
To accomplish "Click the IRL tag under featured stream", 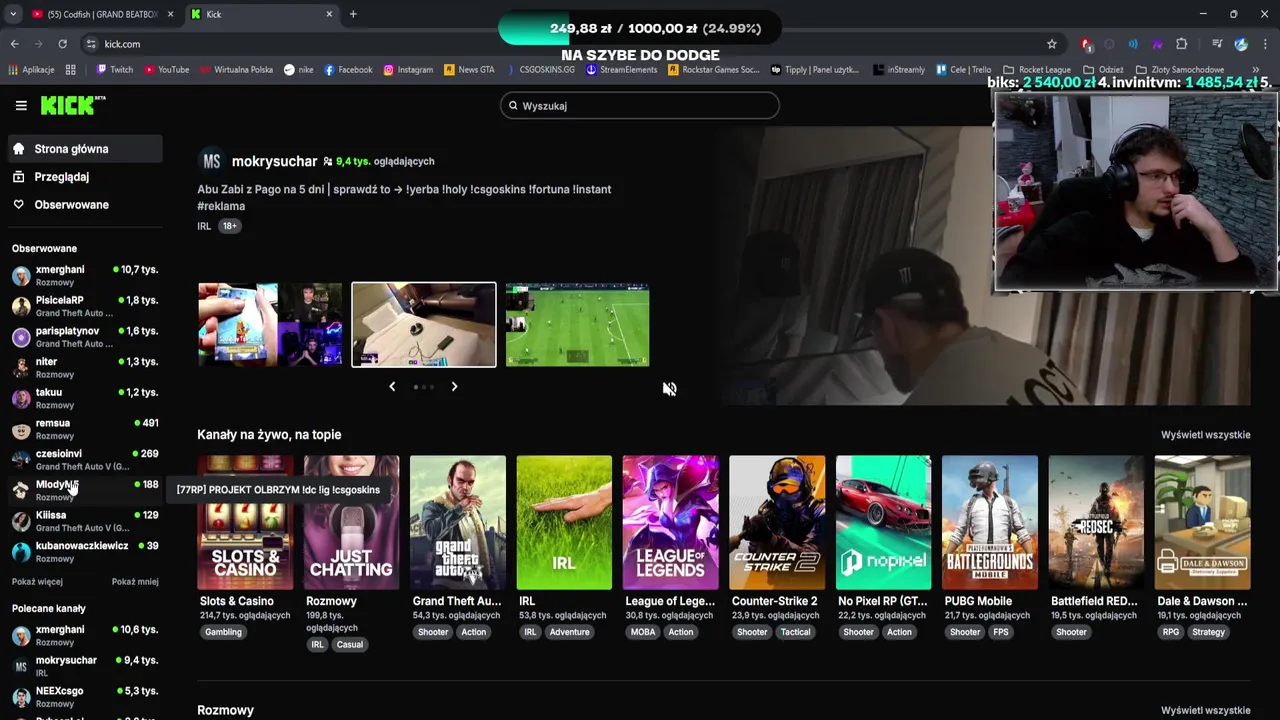I will [204, 226].
